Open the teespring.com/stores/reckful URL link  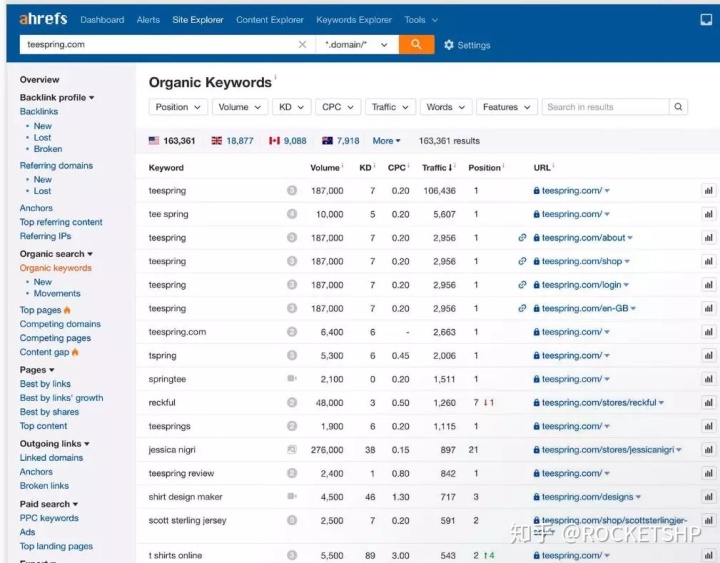point(599,403)
